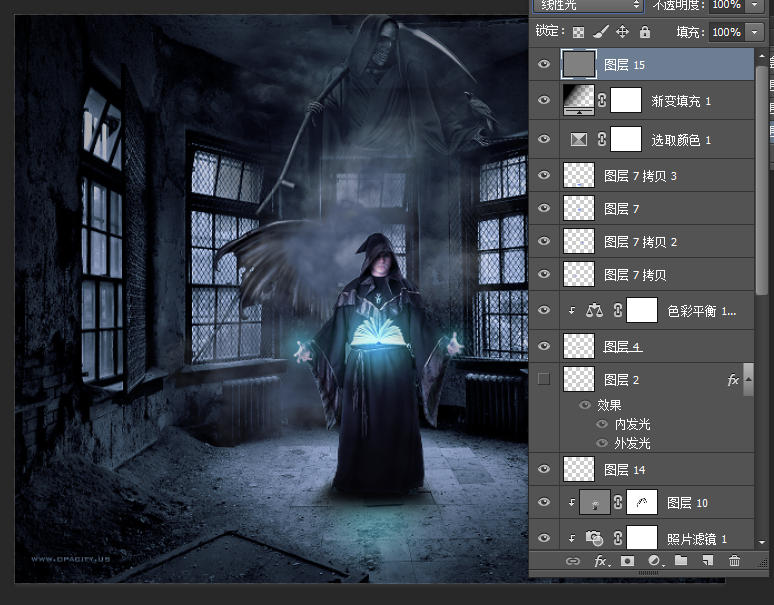Click the lock position move icon
This screenshot has width=774, height=605.
pos(622,32)
